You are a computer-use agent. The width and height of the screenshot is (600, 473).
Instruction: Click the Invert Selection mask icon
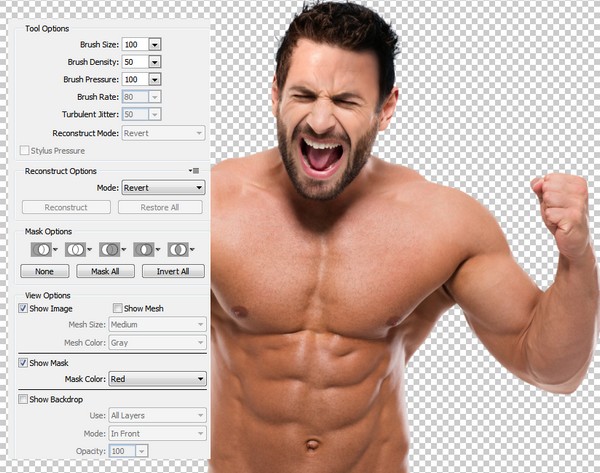177,249
